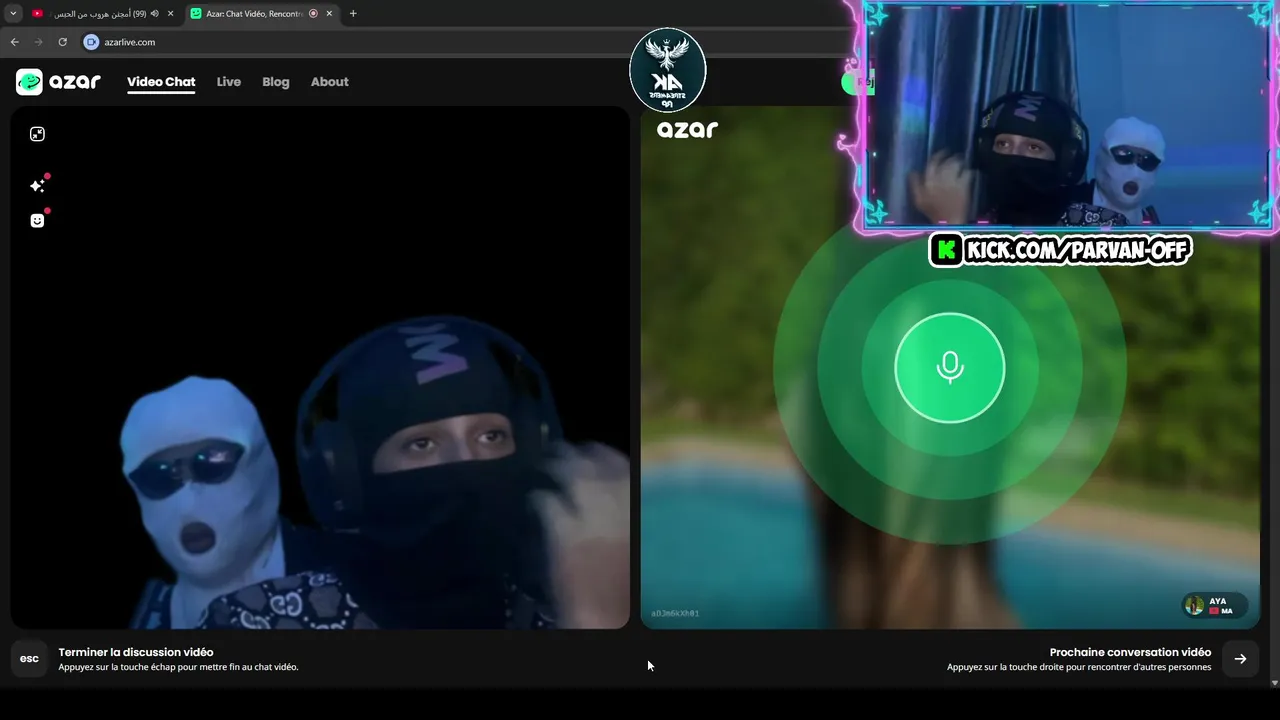This screenshot has width=1280, height=720.
Task: Click the Azar watermark in remote video
Action: (x=687, y=129)
